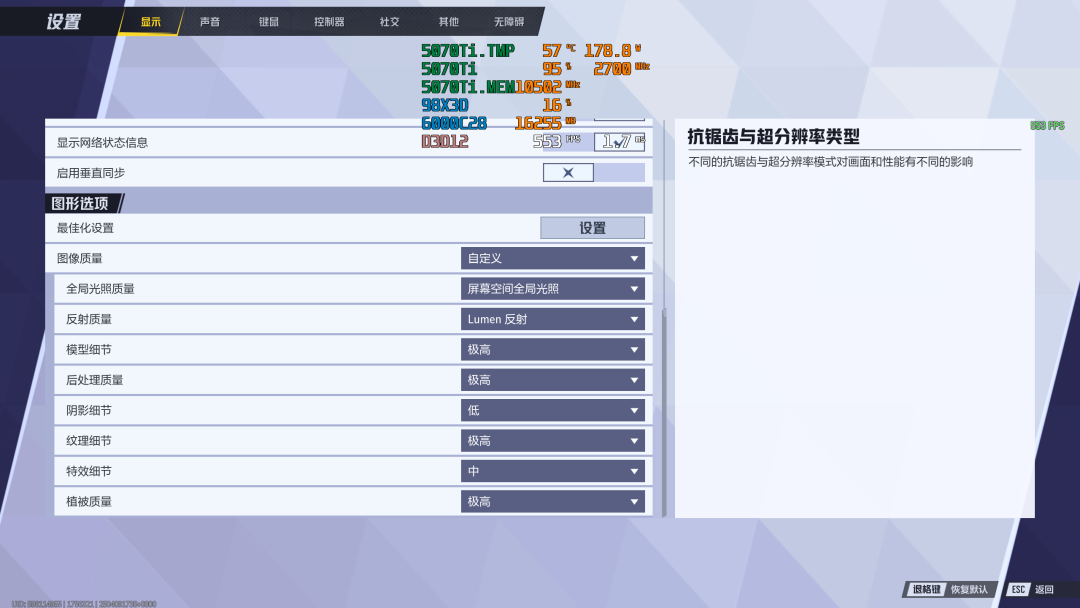This screenshot has width=1080, height=608.
Task: Click the 模型细节 row label
Action: [x=89, y=349]
